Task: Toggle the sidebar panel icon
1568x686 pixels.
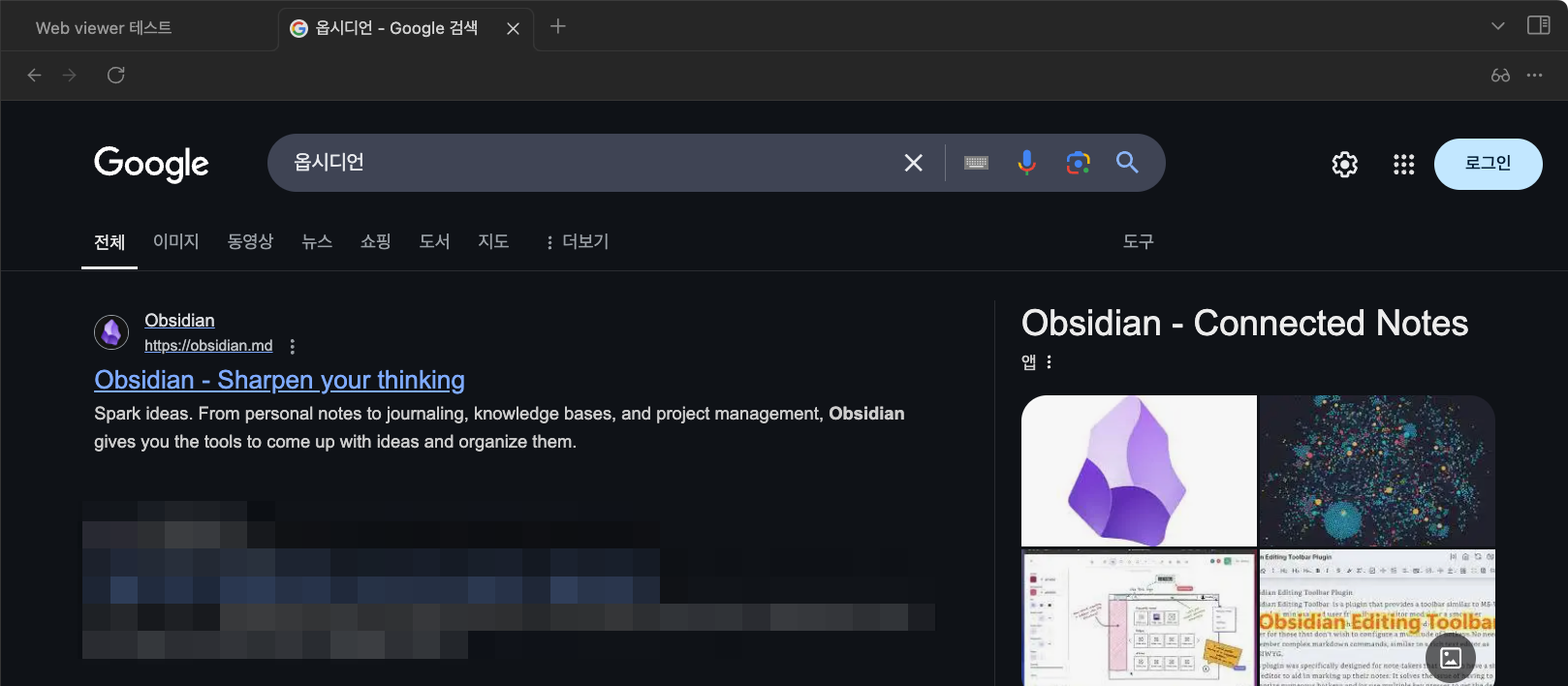Action: coord(1539,25)
